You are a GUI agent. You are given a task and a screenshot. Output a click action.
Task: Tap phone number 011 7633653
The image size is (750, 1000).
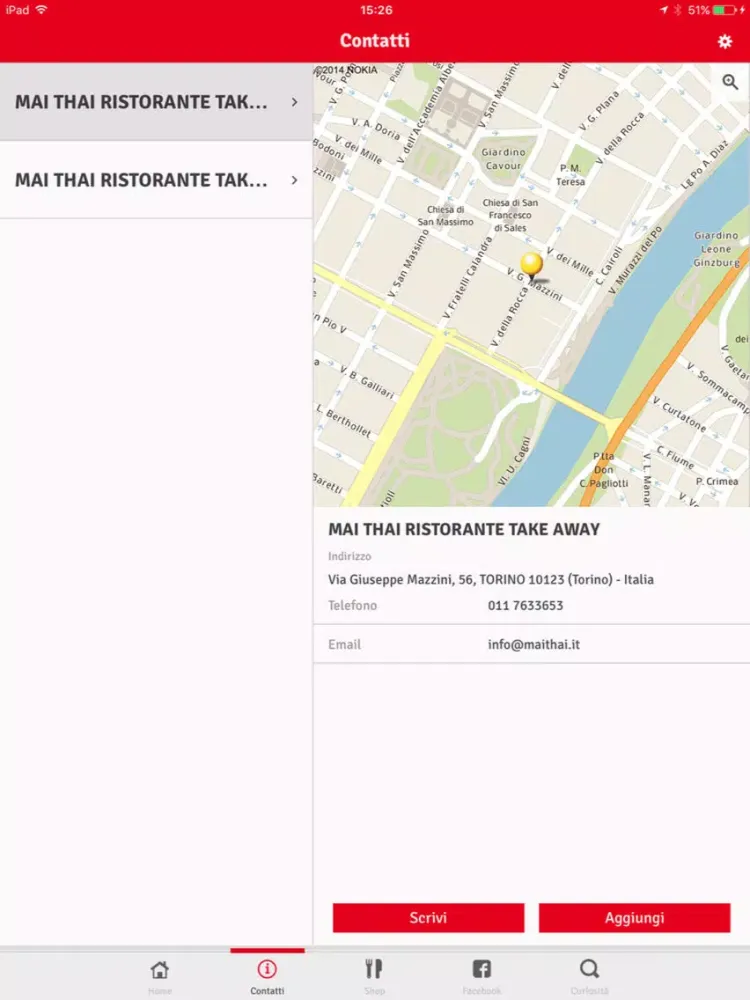pos(526,605)
